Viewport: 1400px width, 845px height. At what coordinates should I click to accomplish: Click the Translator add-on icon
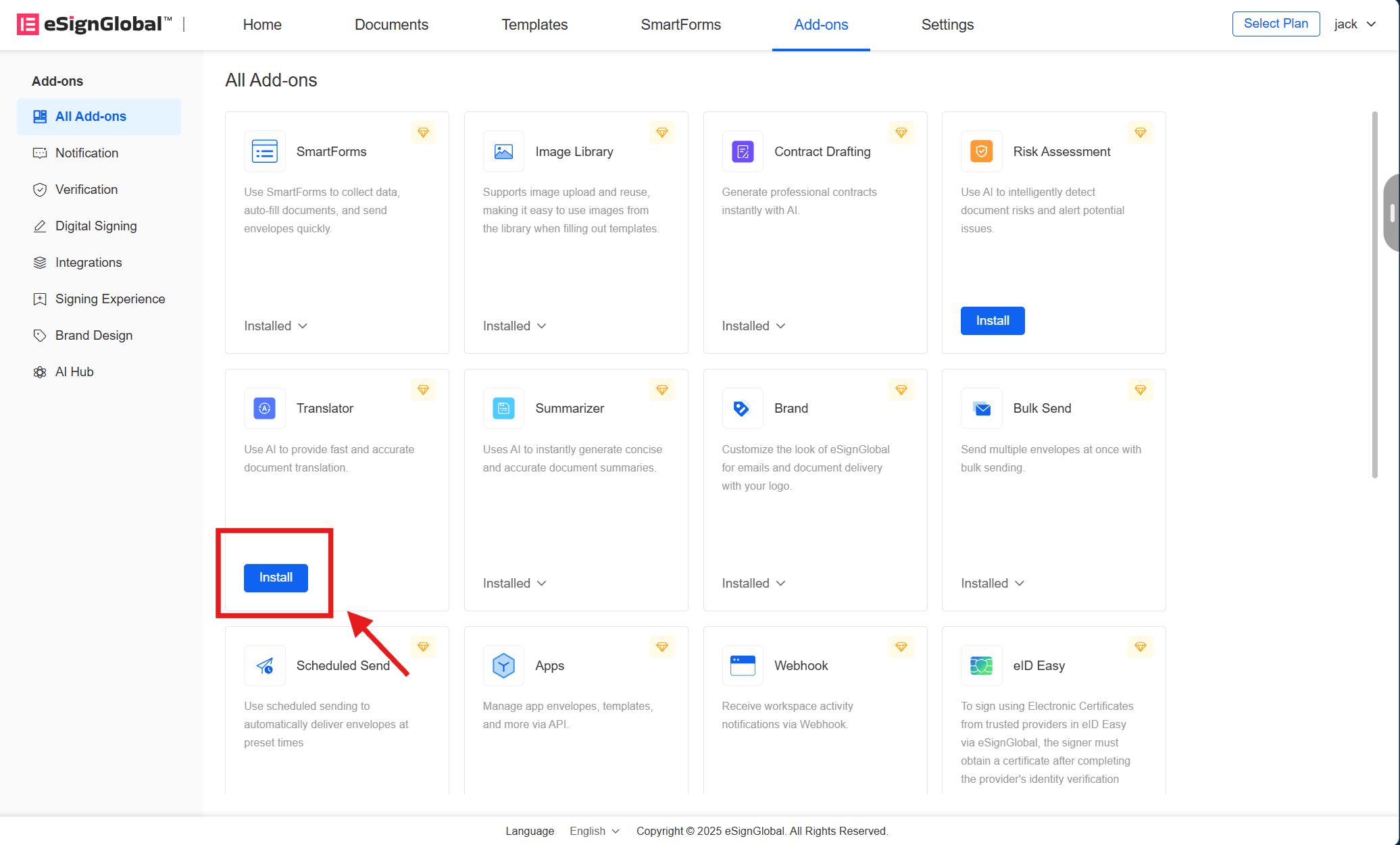point(265,408)
